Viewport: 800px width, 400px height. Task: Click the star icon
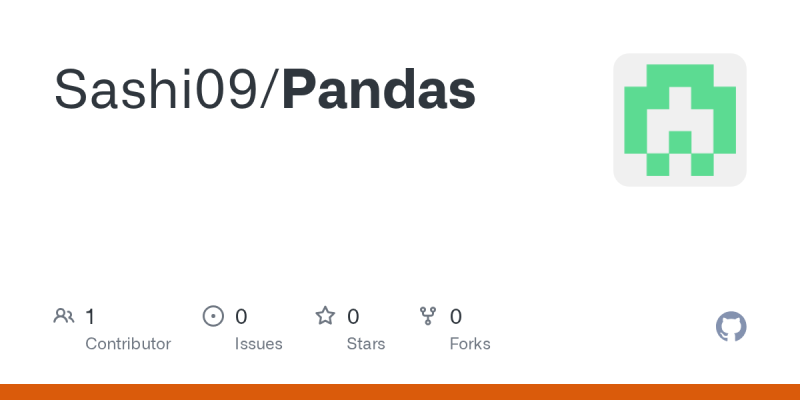[325, 317]
